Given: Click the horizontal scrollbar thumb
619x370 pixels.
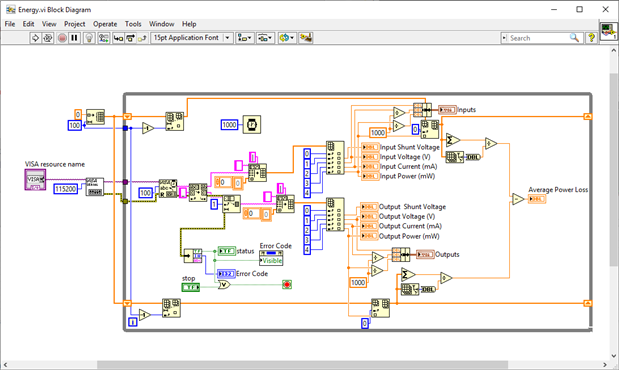Looking at the screenshot, I should coord(302,364).
